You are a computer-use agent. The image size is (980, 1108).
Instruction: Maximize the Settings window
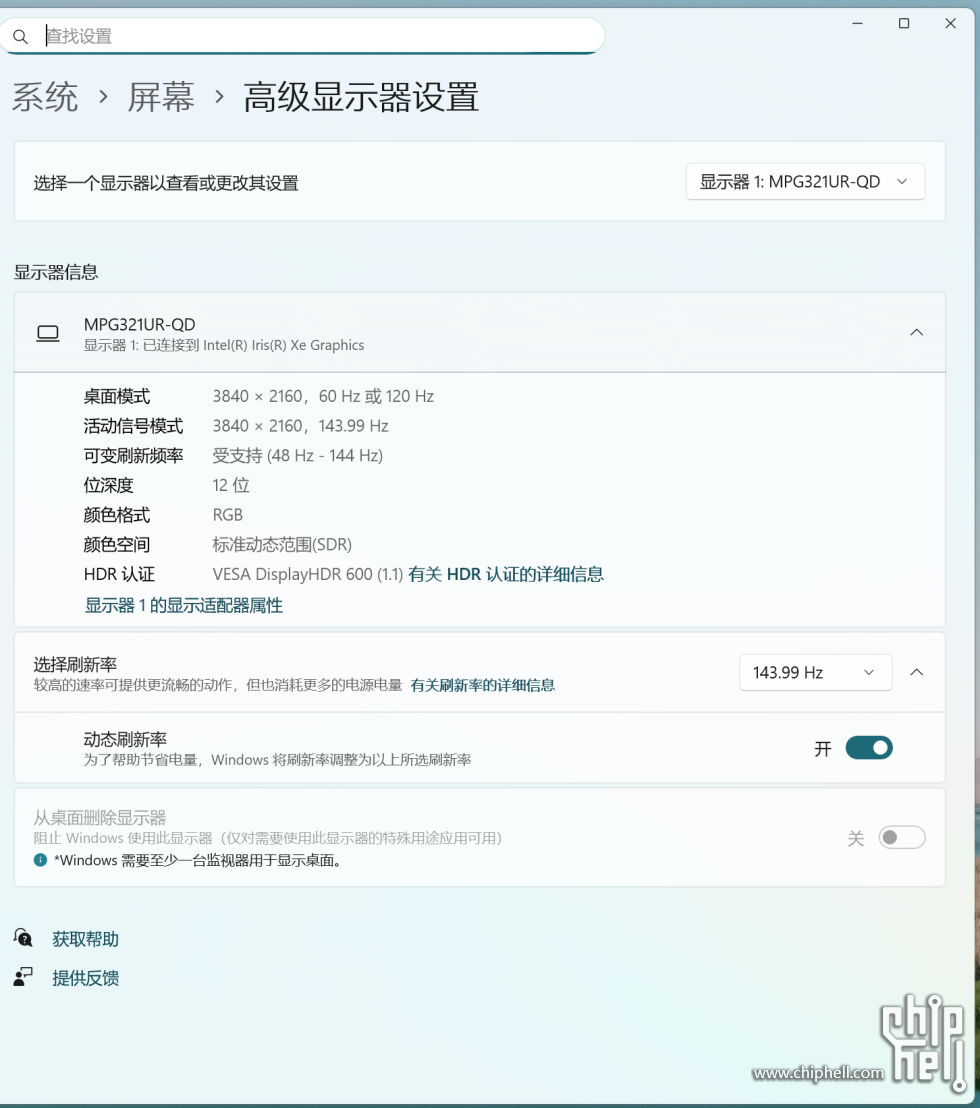tap(904, 23)
